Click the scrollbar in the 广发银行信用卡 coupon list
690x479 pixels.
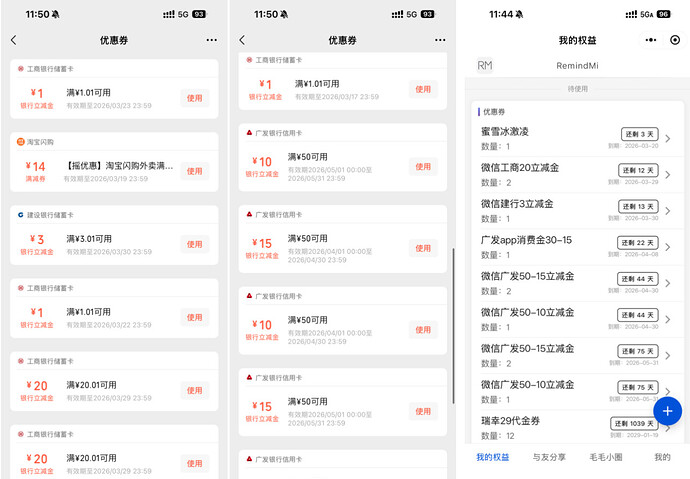(x=453, y=320)
